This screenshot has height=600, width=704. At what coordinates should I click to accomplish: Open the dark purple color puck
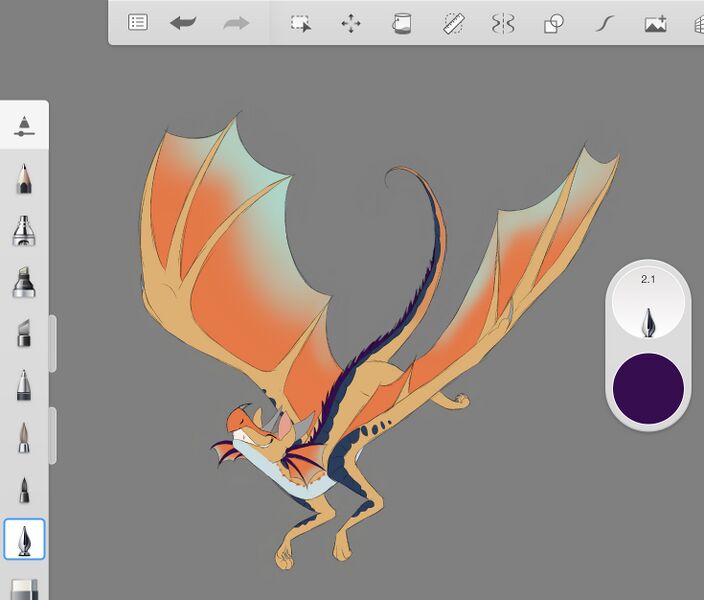[x=648, y=387]
